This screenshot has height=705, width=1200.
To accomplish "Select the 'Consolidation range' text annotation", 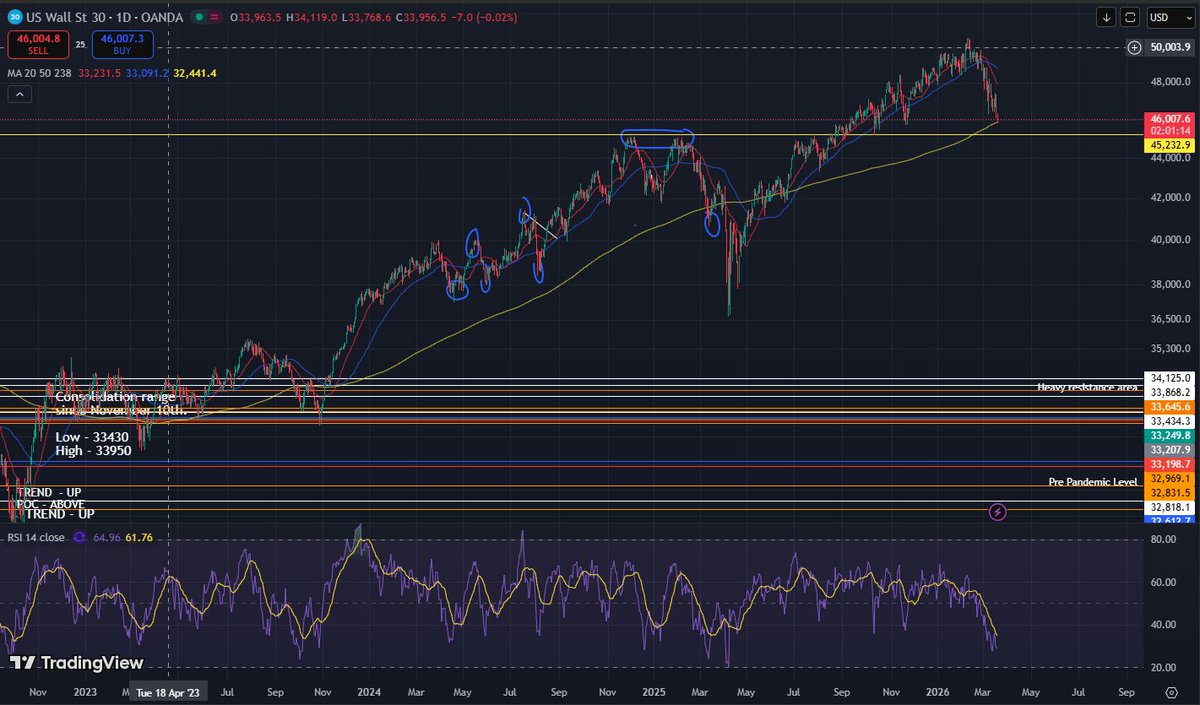I will coord(116,397).
